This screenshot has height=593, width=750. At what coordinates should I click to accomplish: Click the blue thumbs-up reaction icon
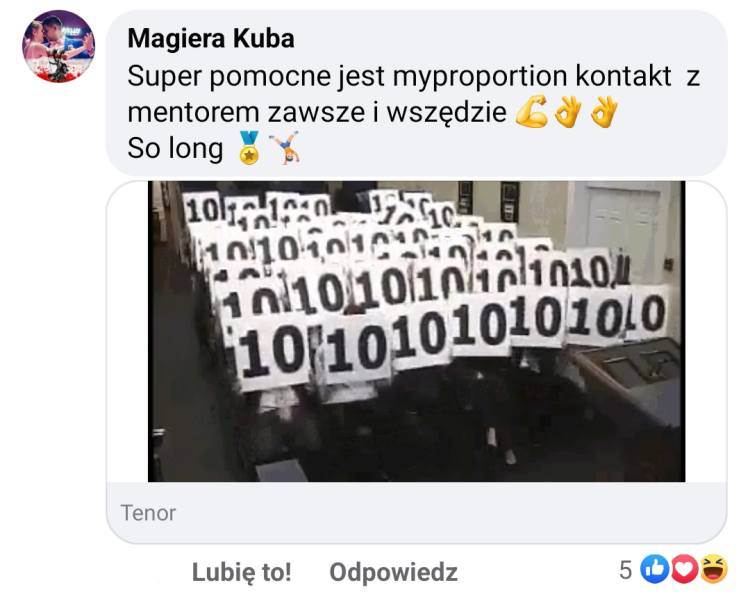pos(655,569)
